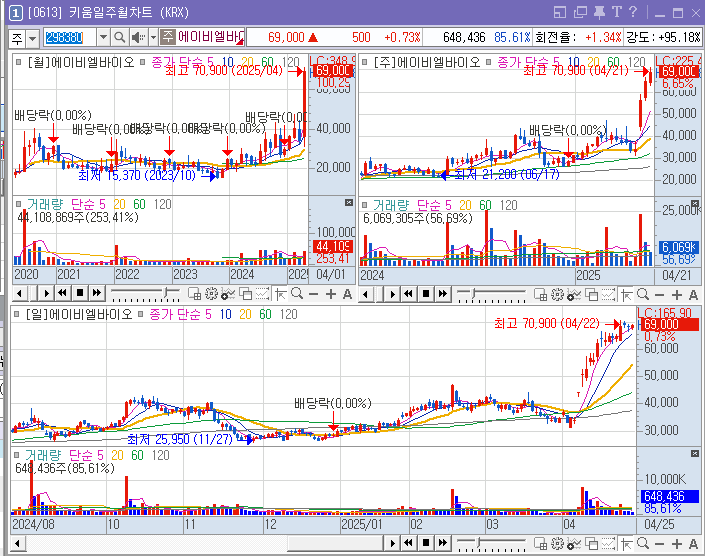Stop the weekly chart replay
Image resolution: width=705 pixels, height=556 pixels.
(x=425, y=294)
